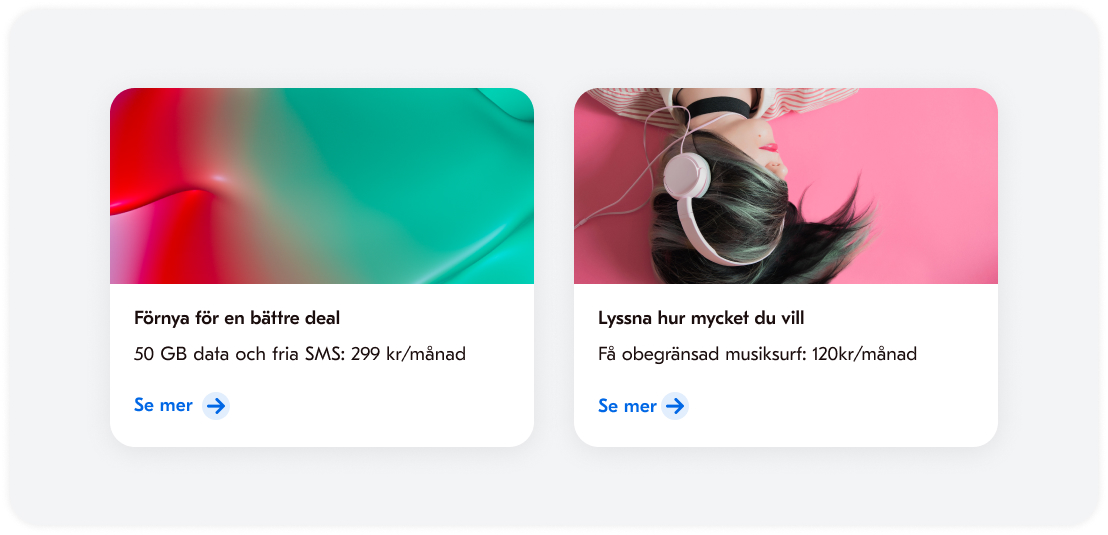Select the heading Förnya för en bättre deal
Screen dimensions: 1108x535
[x=237, y=318]
